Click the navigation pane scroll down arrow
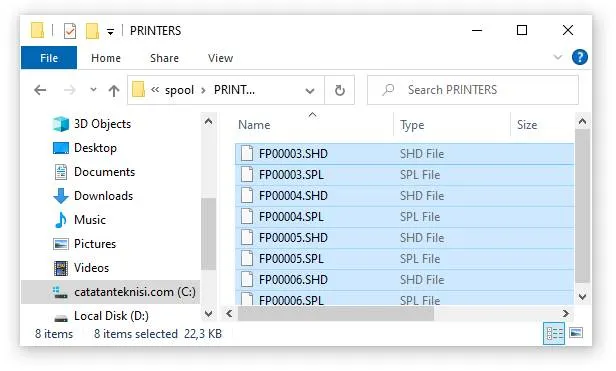616x371 pixels. pyautogui.click(x=209, y=314)
